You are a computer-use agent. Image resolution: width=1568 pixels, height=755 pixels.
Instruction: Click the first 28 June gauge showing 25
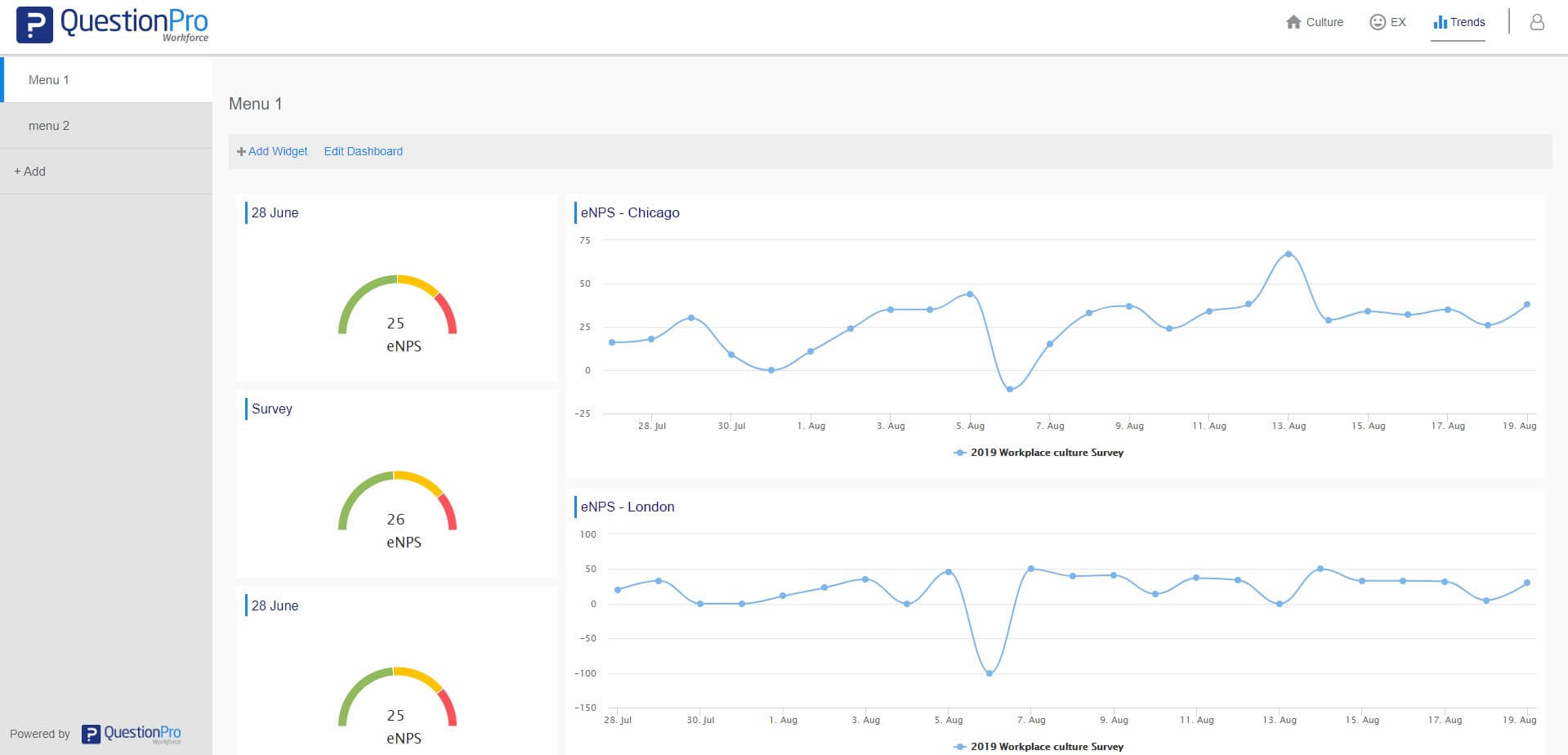[x=397, y=315]
